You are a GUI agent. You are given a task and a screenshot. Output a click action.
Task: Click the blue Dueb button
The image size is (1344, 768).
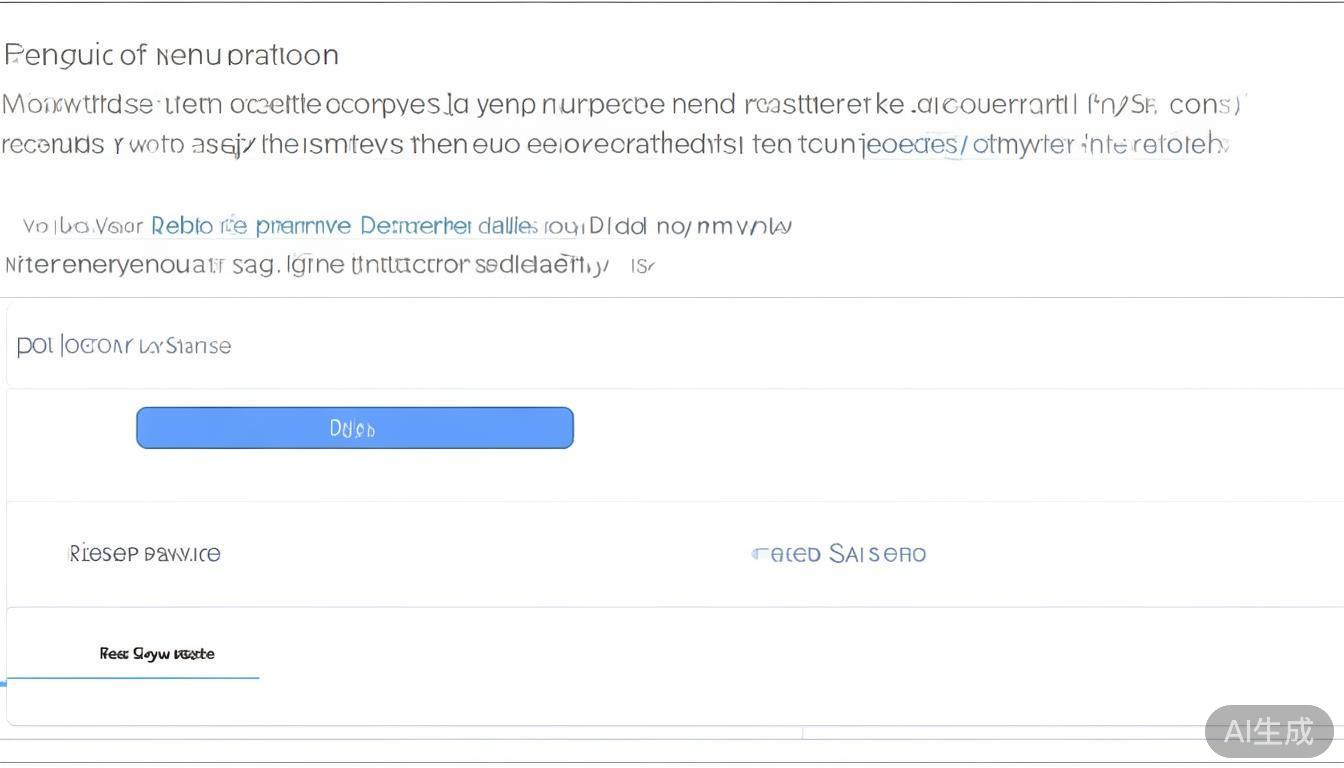[x=354, y=428]
